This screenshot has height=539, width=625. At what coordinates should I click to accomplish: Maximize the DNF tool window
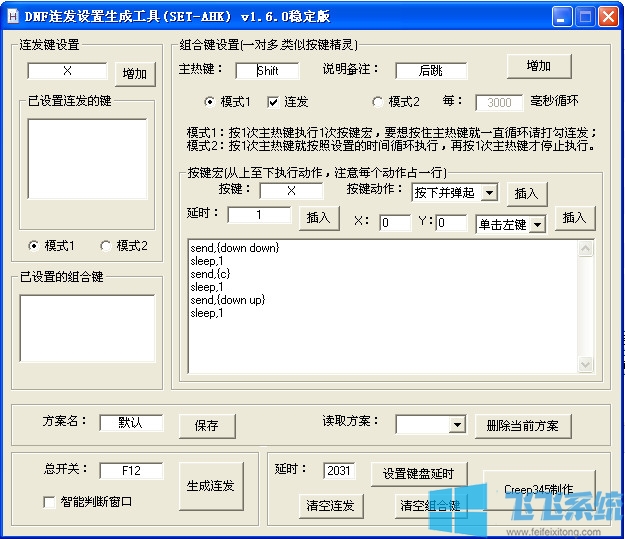point(586,15)
